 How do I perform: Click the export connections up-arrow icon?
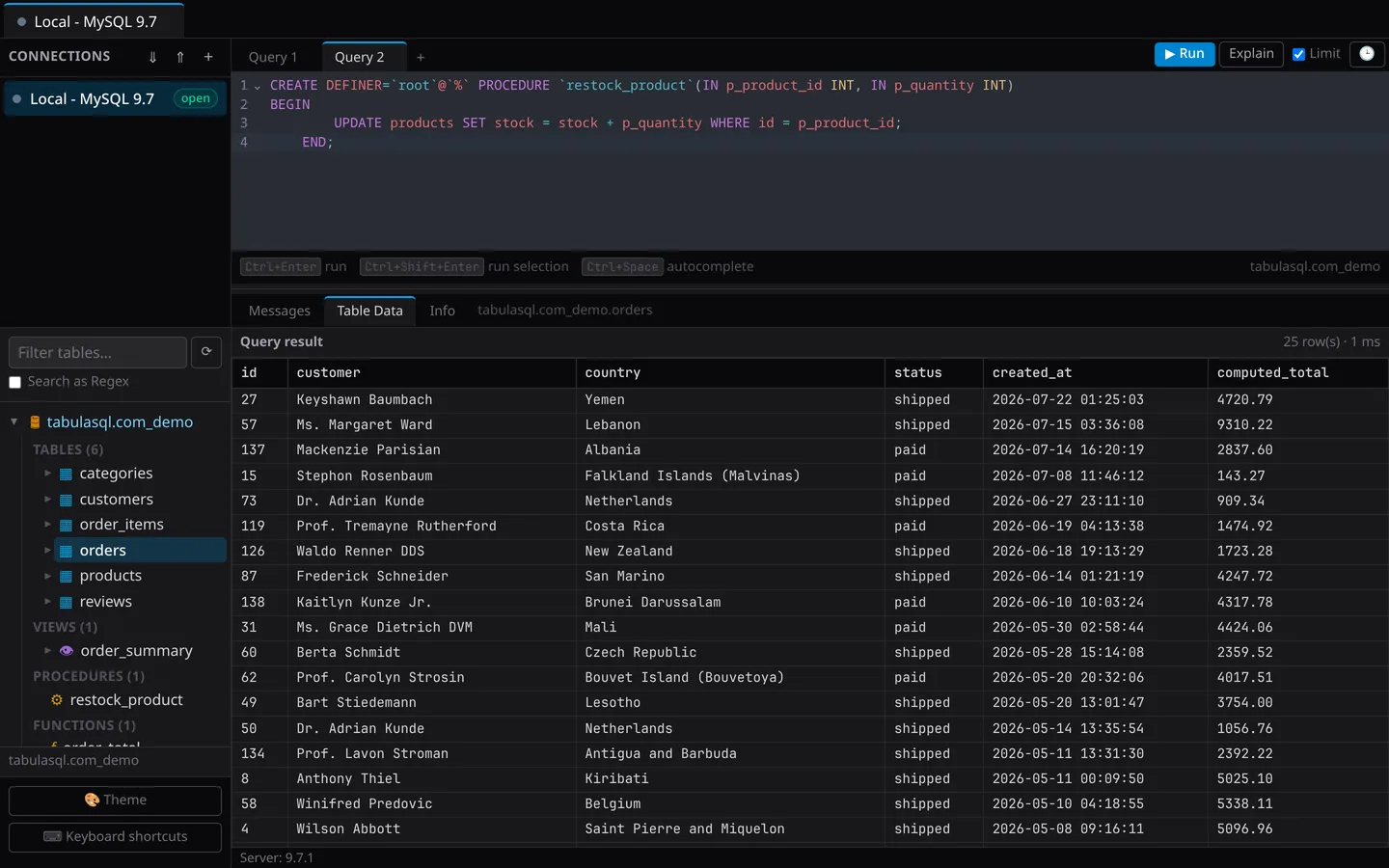click(180, 57)
